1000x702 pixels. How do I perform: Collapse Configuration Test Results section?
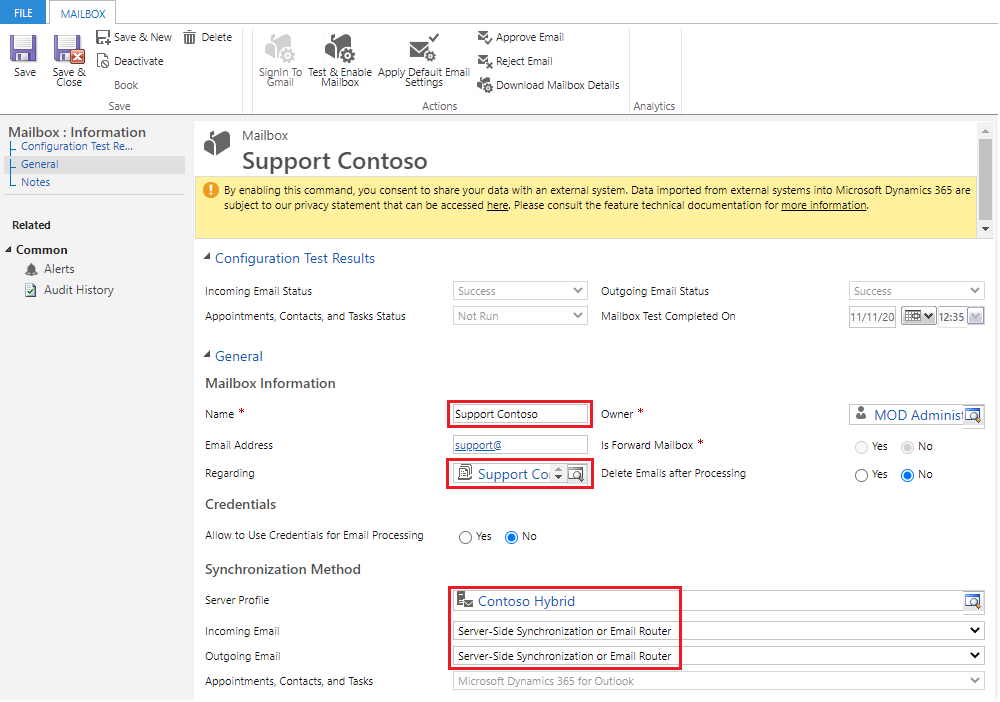[207, 256]
